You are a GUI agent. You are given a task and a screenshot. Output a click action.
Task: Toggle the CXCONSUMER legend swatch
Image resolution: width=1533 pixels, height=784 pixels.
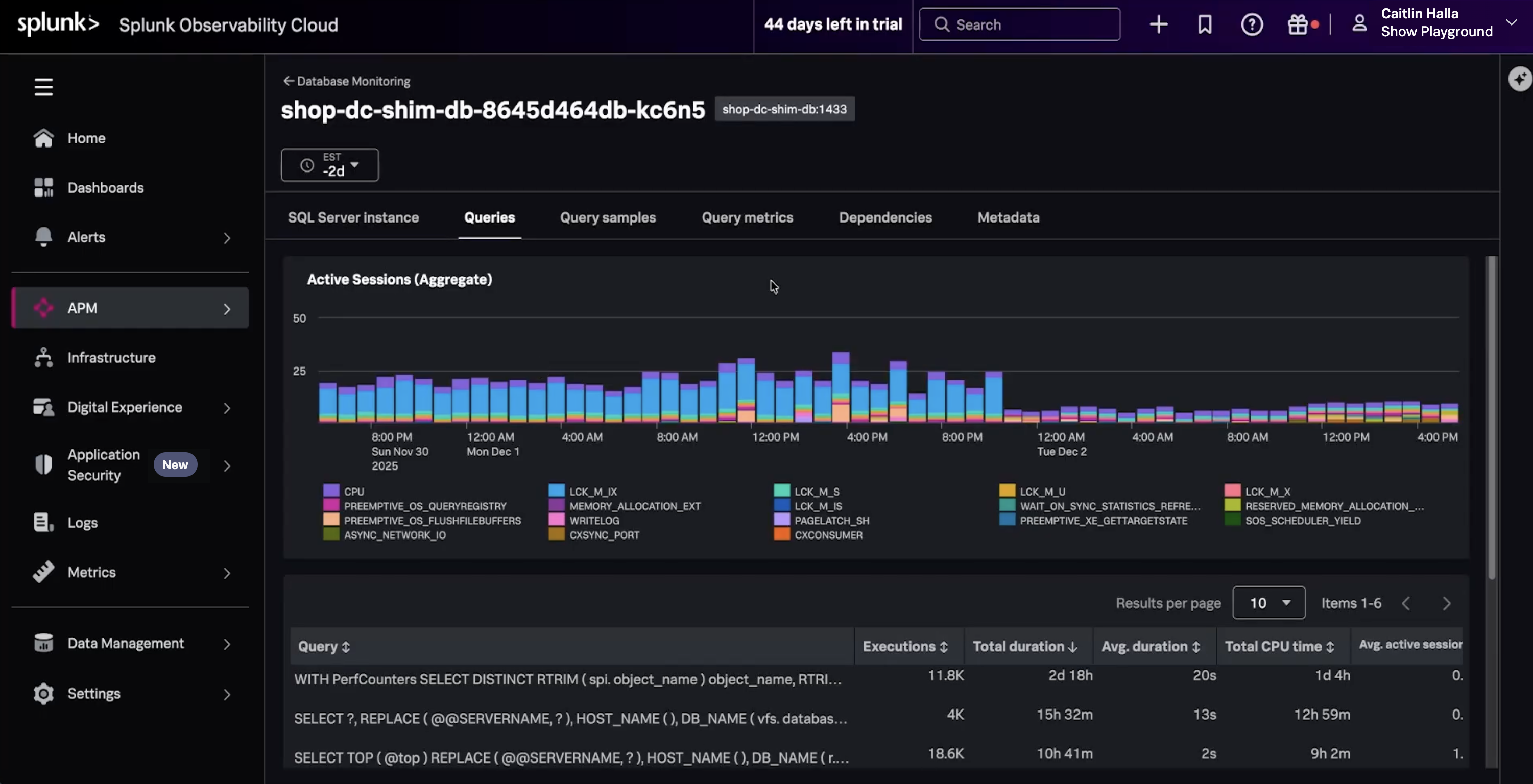click(782, 534)
